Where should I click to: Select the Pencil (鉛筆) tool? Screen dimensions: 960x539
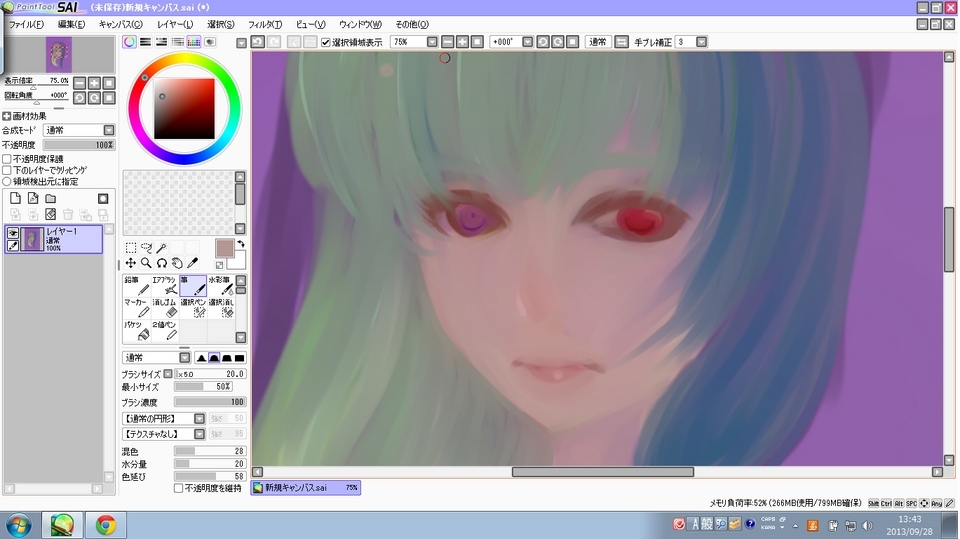pyautogui.click(x=137, y=285)
